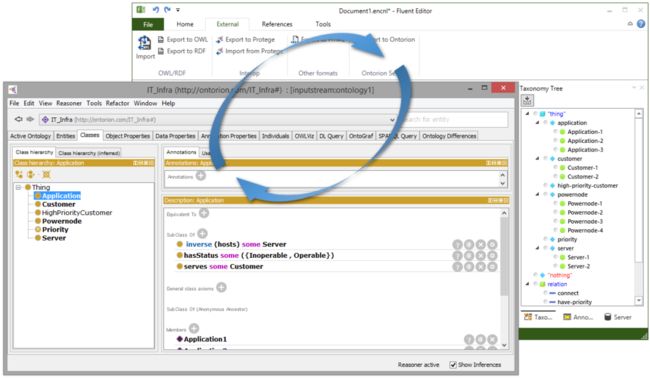Click Add sibling class icon in Class hierarchy
Viewport: 650px width, 379px height.
click(x=31, y=175)
